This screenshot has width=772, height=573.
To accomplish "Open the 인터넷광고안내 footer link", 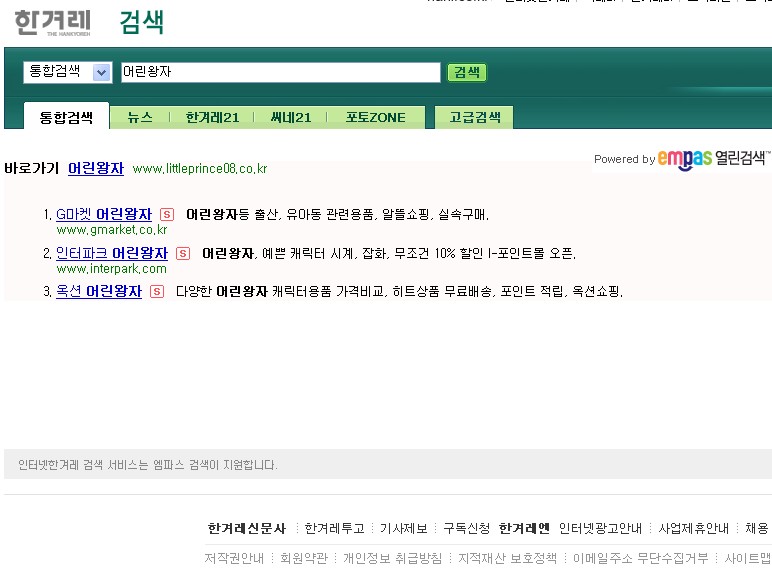I will (600, 528).
